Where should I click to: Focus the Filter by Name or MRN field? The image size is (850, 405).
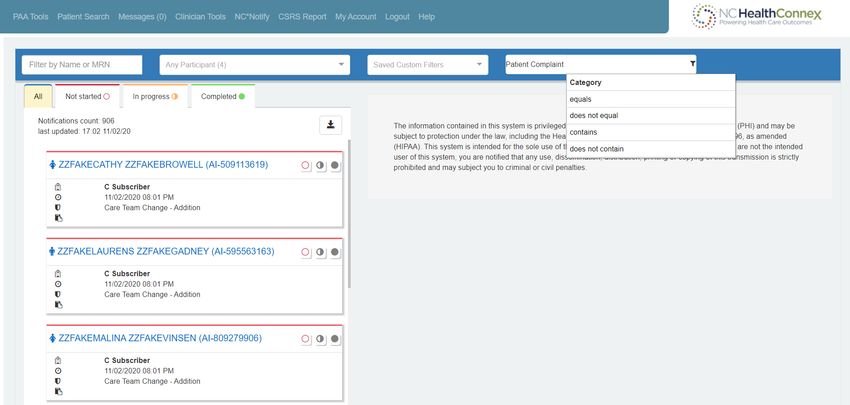(82, 65)
